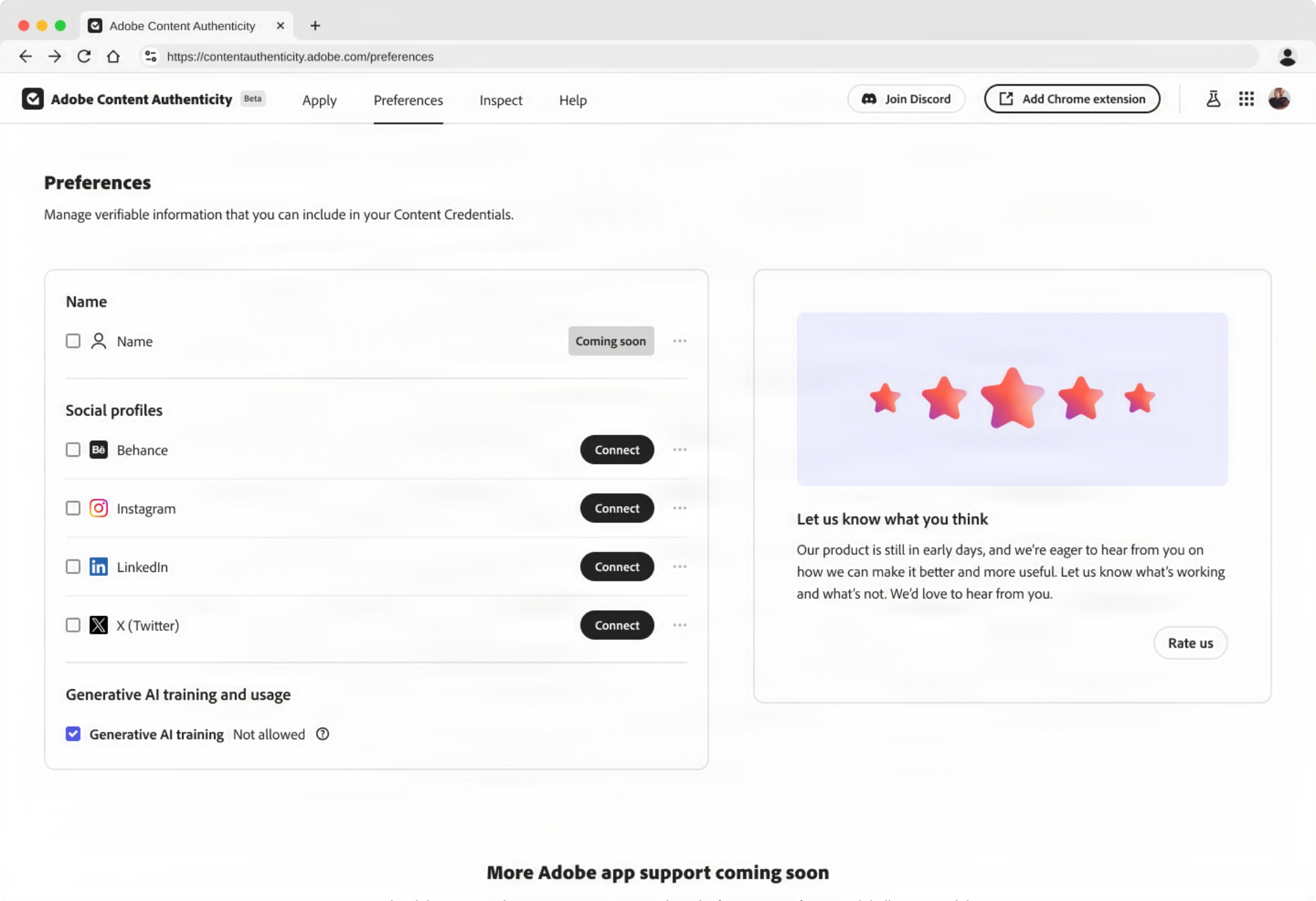
Task: Close the Adobe Content Authenticity tab
Action: tap(280, 26)
